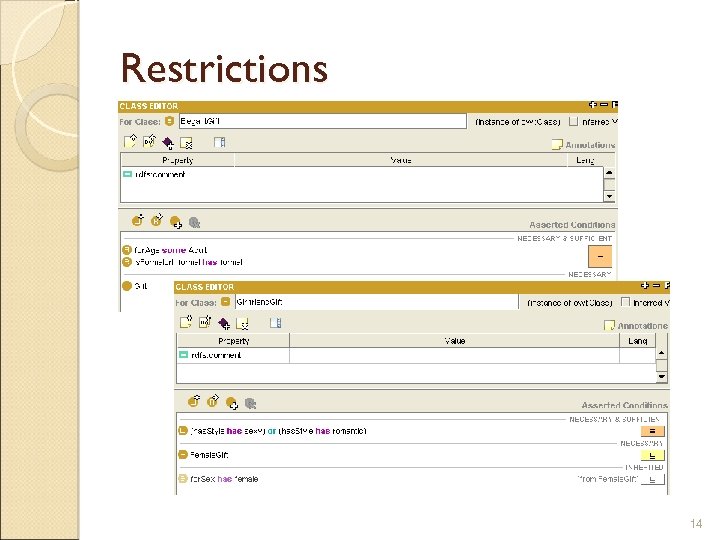720x540 pixels.
Task: Click the blue column-panel icon in ElegantGift editor toolbar
Action: pos(219,142)
